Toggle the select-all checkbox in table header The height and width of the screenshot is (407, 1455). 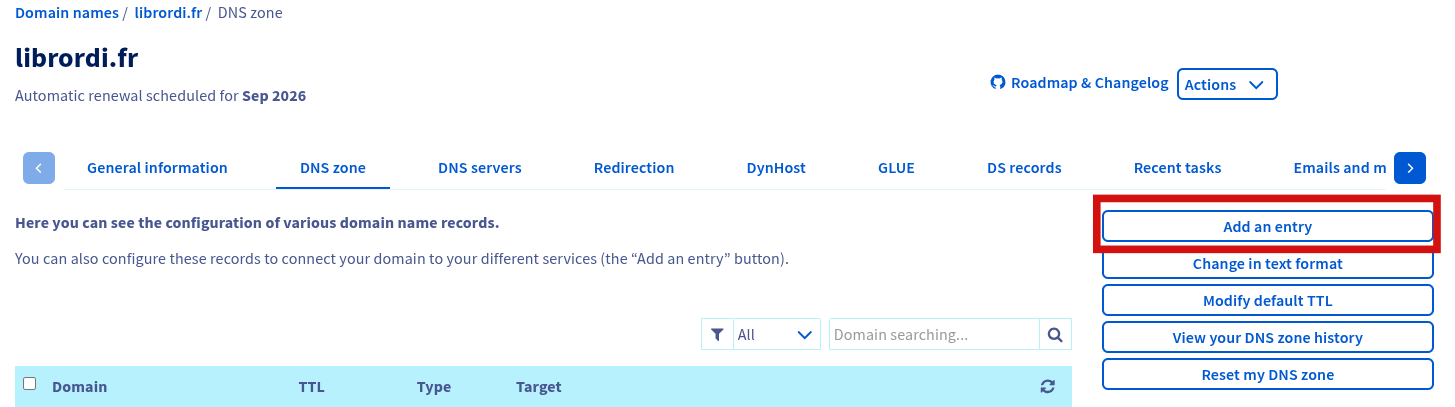[x=30, y=384]
